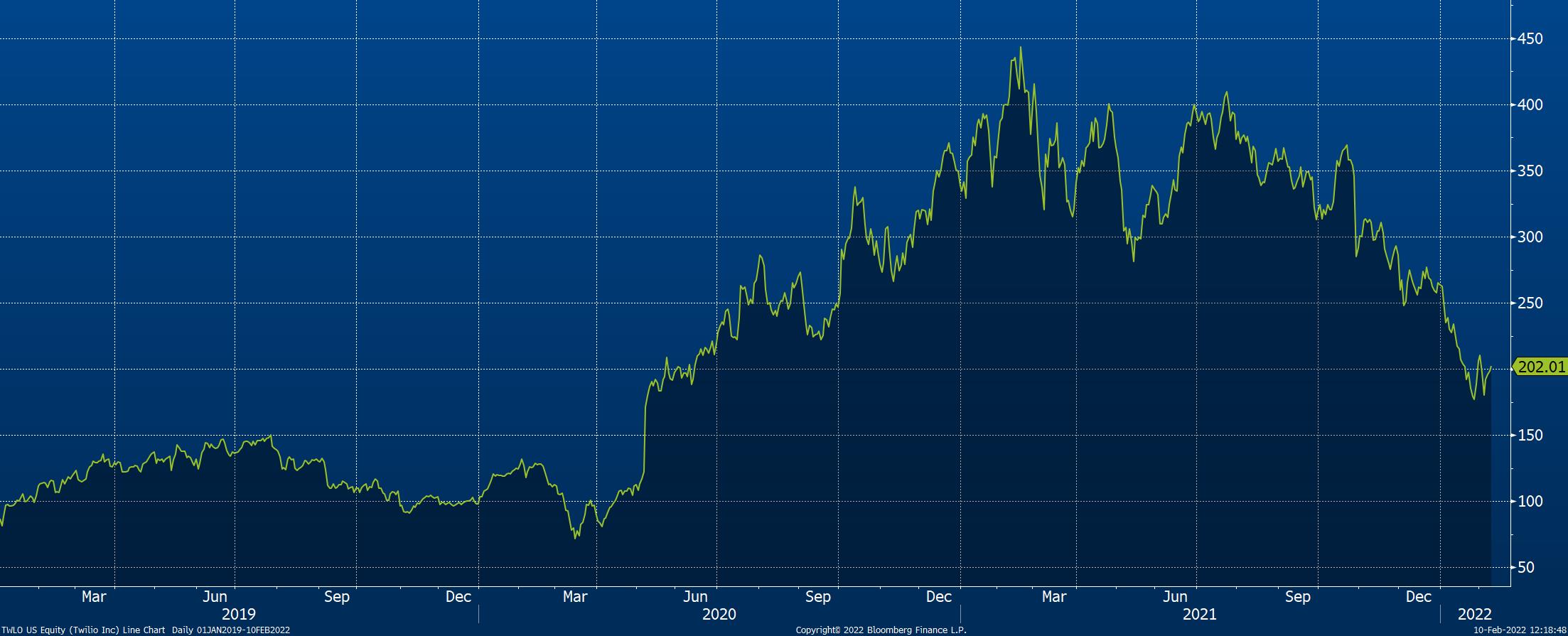
Task: Click the Jun label of 2019
Action: [215, 597]
